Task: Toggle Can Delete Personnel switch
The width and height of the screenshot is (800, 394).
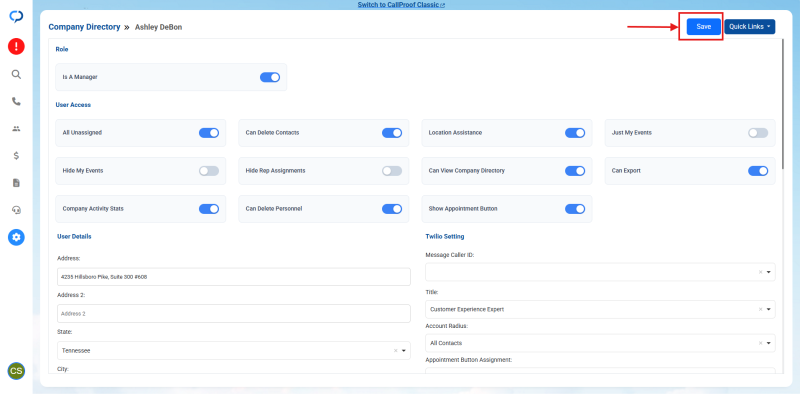Action: pyautogui.click(x=392, y=209)
